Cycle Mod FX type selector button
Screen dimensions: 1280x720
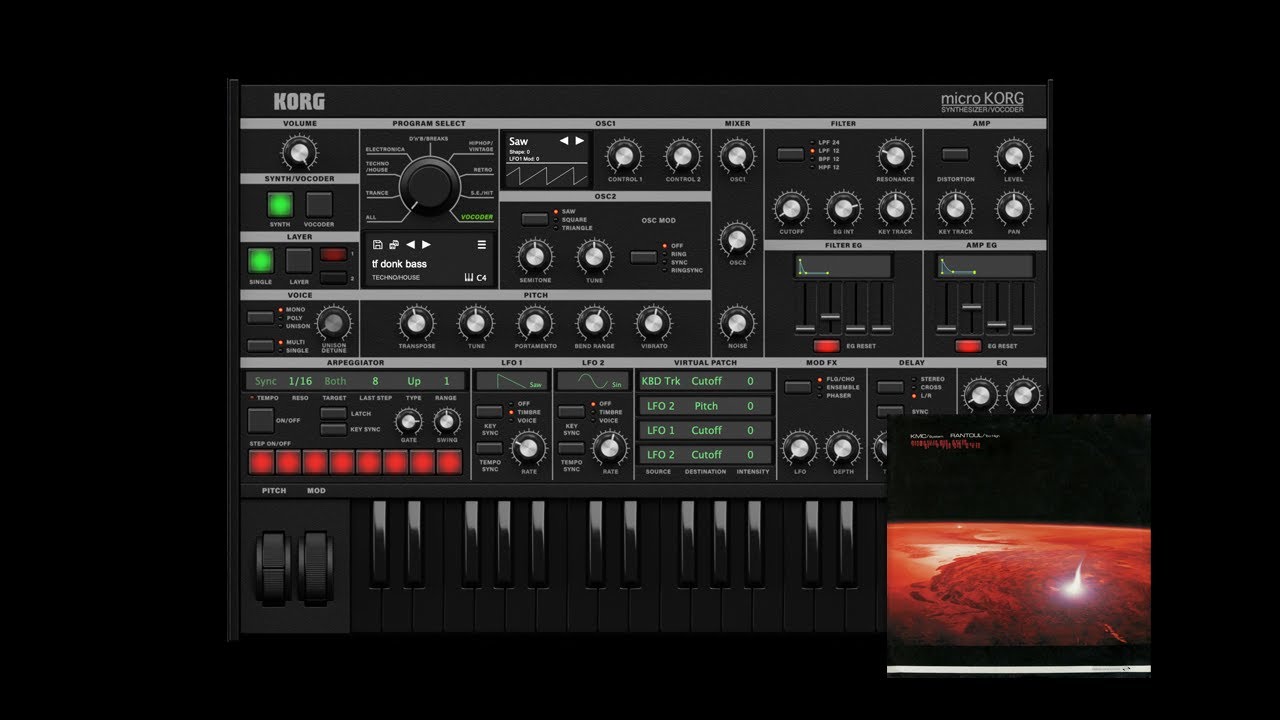point(797,386)
